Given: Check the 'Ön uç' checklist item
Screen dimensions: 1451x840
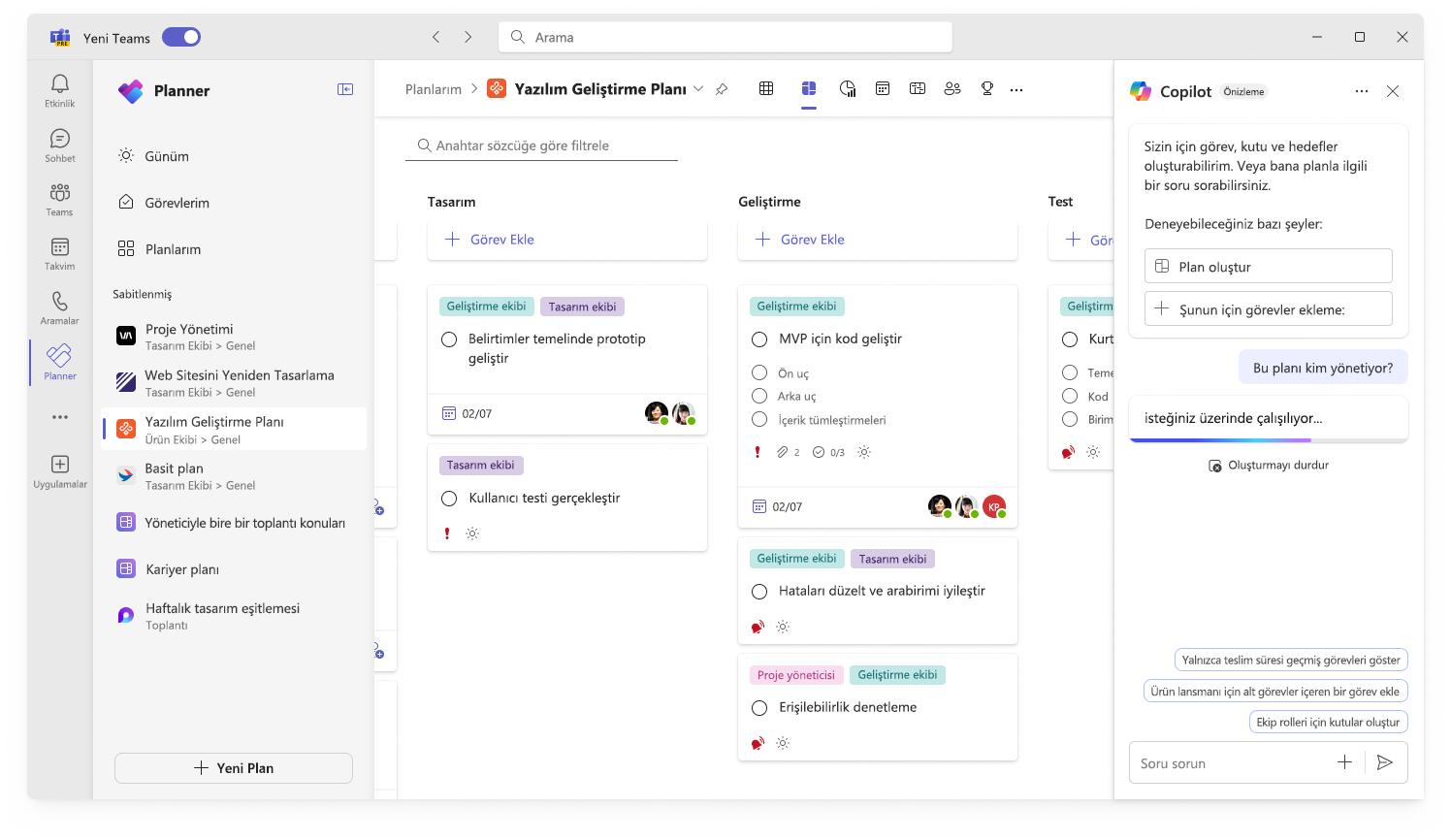Looking at the screenshot, I should [x=759, y=372].
